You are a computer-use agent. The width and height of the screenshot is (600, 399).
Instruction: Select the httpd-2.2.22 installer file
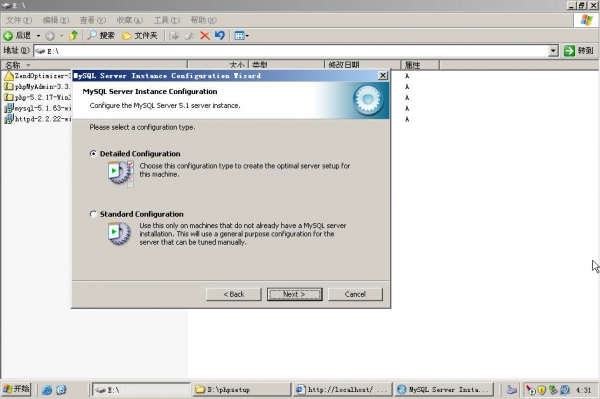pyautogui.click(x=38, y=119)
